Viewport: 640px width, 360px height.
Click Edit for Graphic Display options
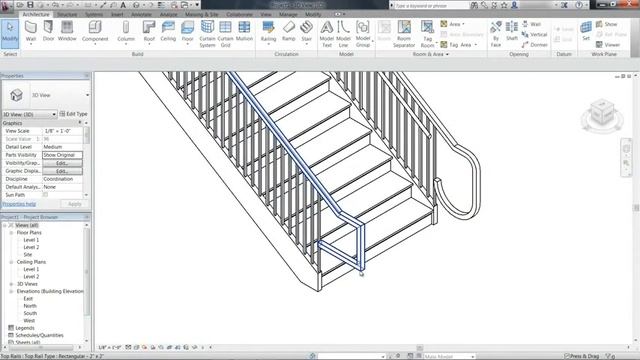tap(62, 171)
